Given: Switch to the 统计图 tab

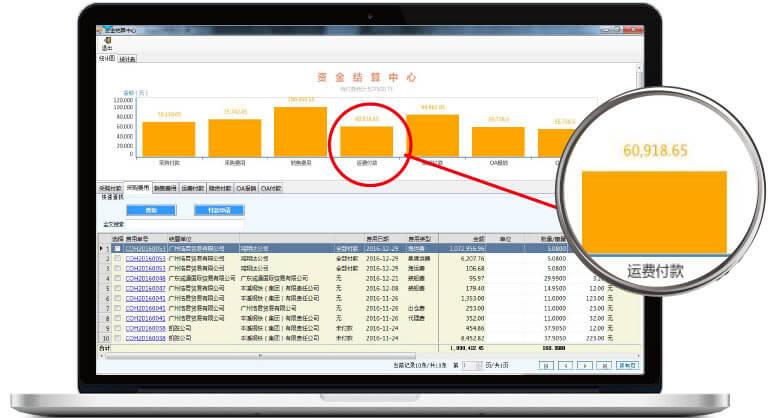Looking at the screenshot, I should click(107, 59).
